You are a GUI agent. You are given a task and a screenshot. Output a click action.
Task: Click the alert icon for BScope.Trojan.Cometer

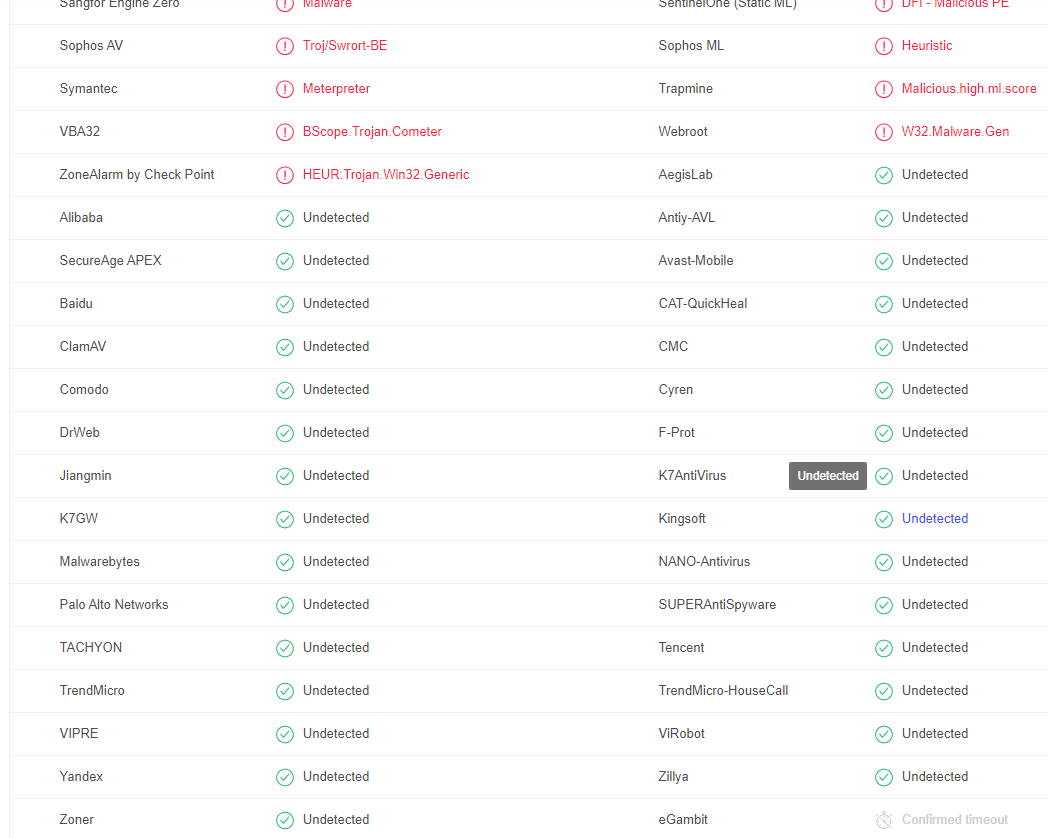[285, 132]
